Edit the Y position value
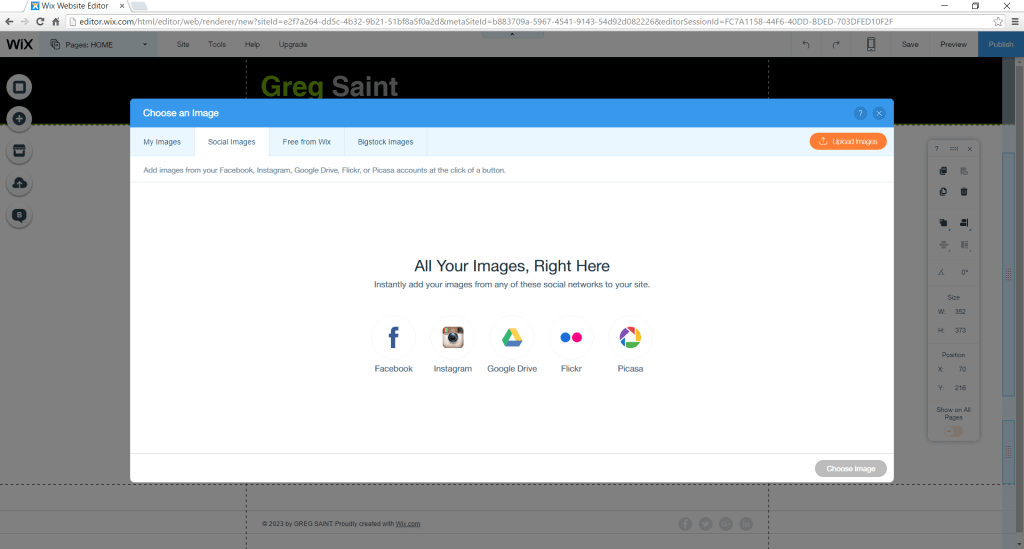 (x=960, y=388)
